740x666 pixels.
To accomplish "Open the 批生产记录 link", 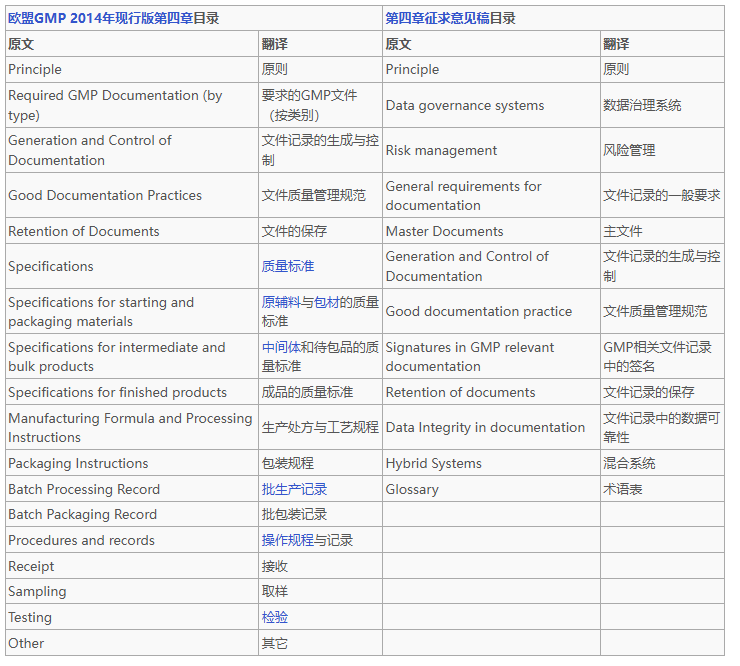I will (x=294, y=489).
